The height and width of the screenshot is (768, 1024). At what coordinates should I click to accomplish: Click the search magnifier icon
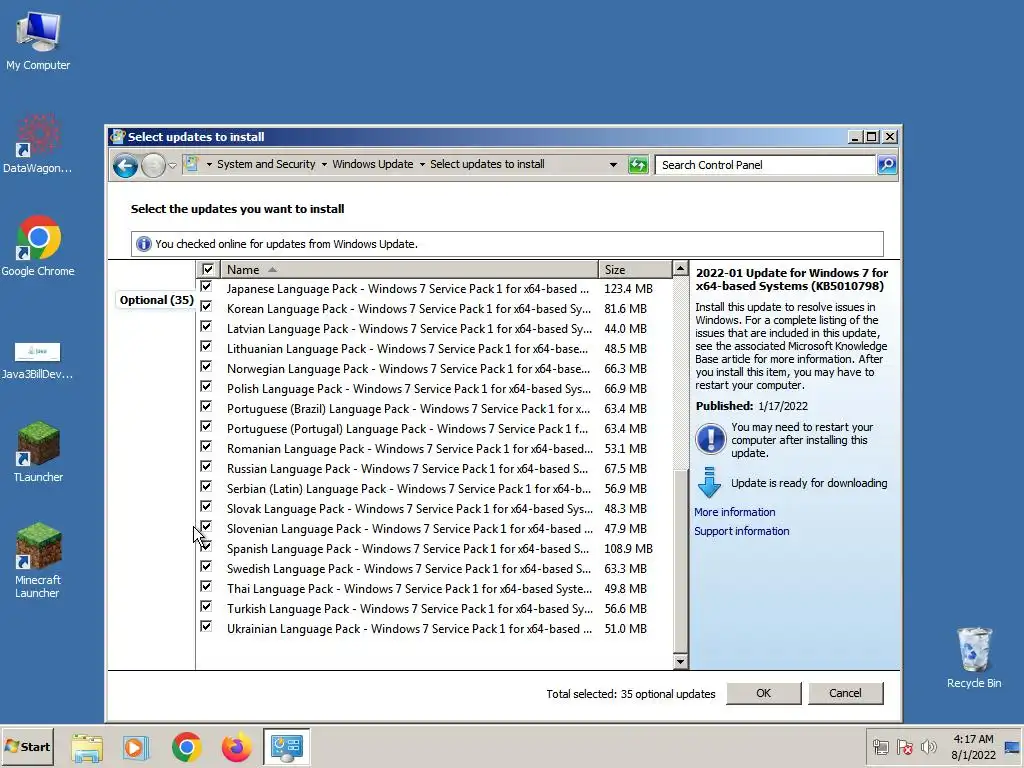pos(886,165)
